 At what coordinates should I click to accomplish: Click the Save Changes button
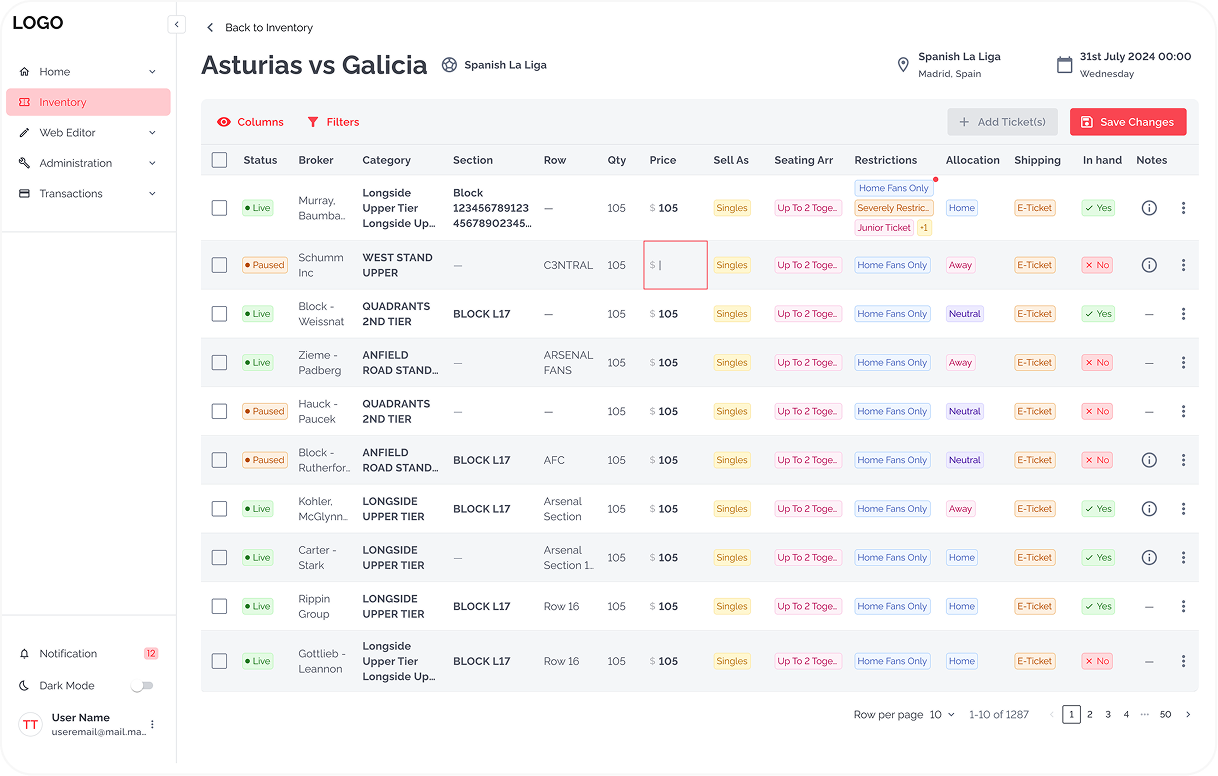coord(1128,122)
